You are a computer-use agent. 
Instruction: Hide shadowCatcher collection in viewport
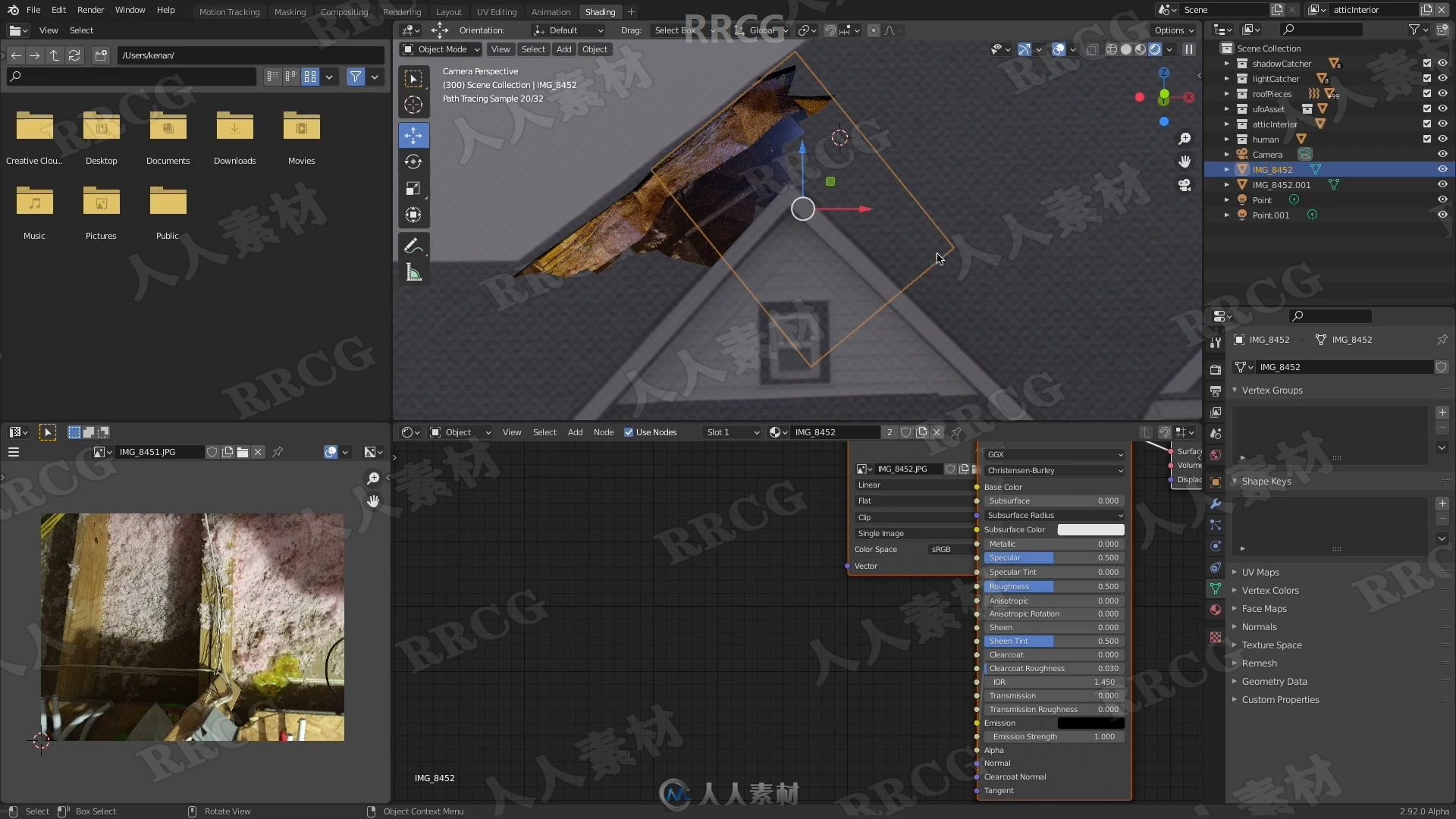click(1442, 64)
